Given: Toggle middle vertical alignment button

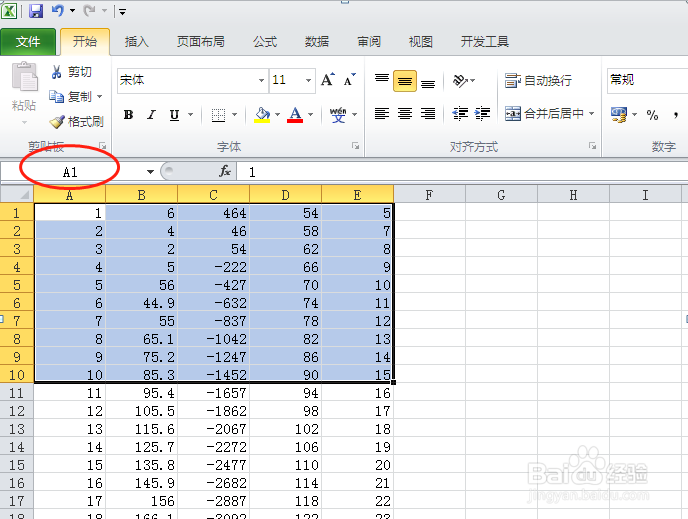Looking at the screenshot, I should click(x=405, y=81).
